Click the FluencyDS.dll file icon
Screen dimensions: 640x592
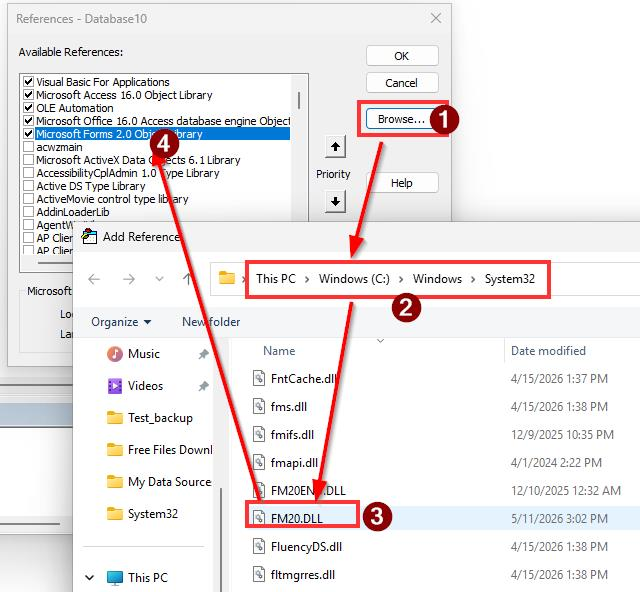coord(259,546)
